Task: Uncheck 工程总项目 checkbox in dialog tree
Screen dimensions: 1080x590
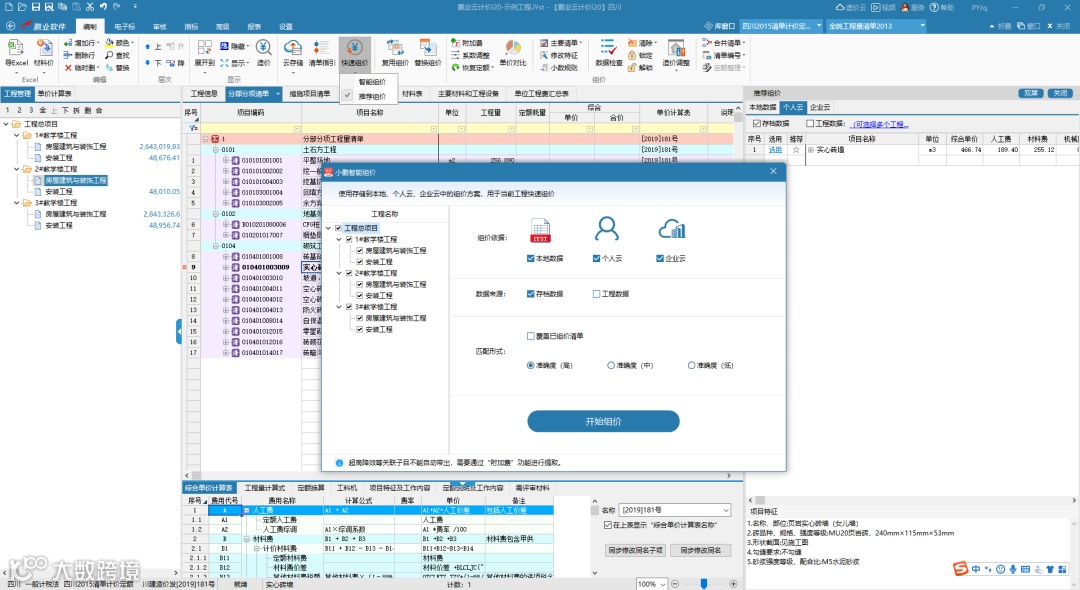Action: coord(338,228)
